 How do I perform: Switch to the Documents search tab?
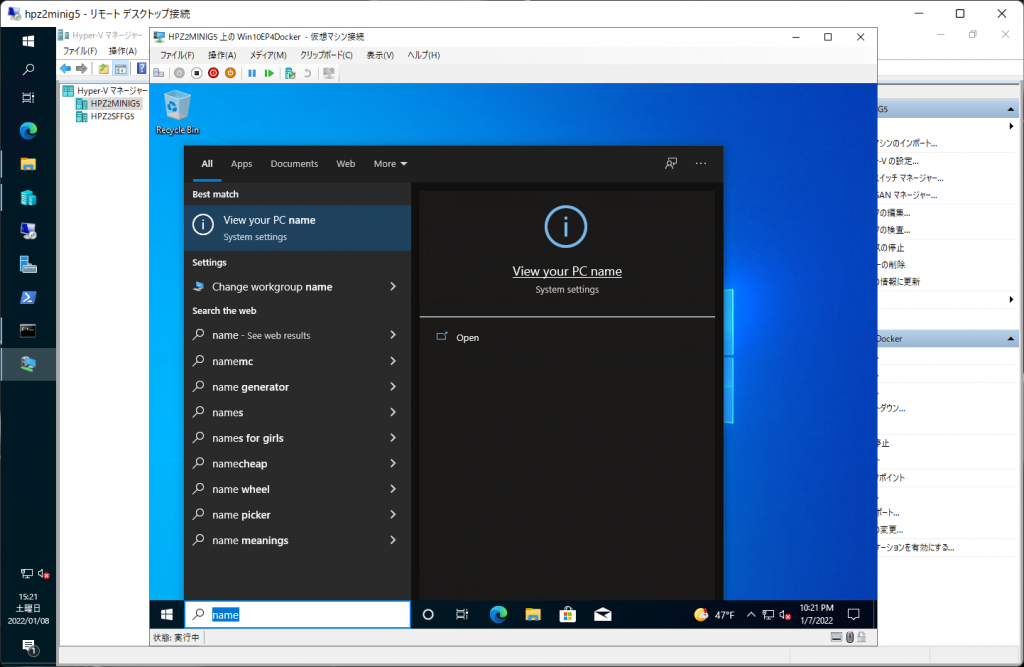[294, 164]
